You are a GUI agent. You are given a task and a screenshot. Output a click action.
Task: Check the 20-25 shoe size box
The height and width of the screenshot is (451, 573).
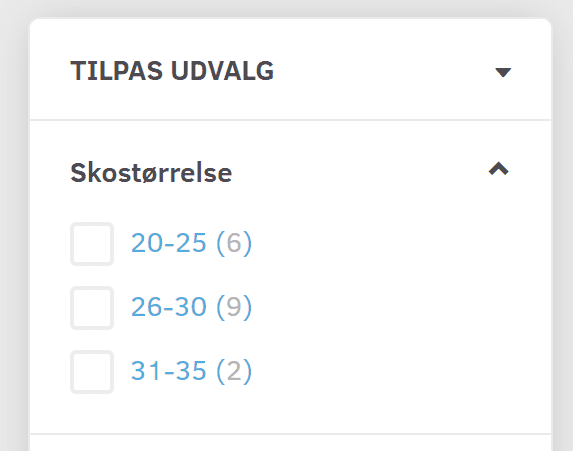tap(92, 244)
